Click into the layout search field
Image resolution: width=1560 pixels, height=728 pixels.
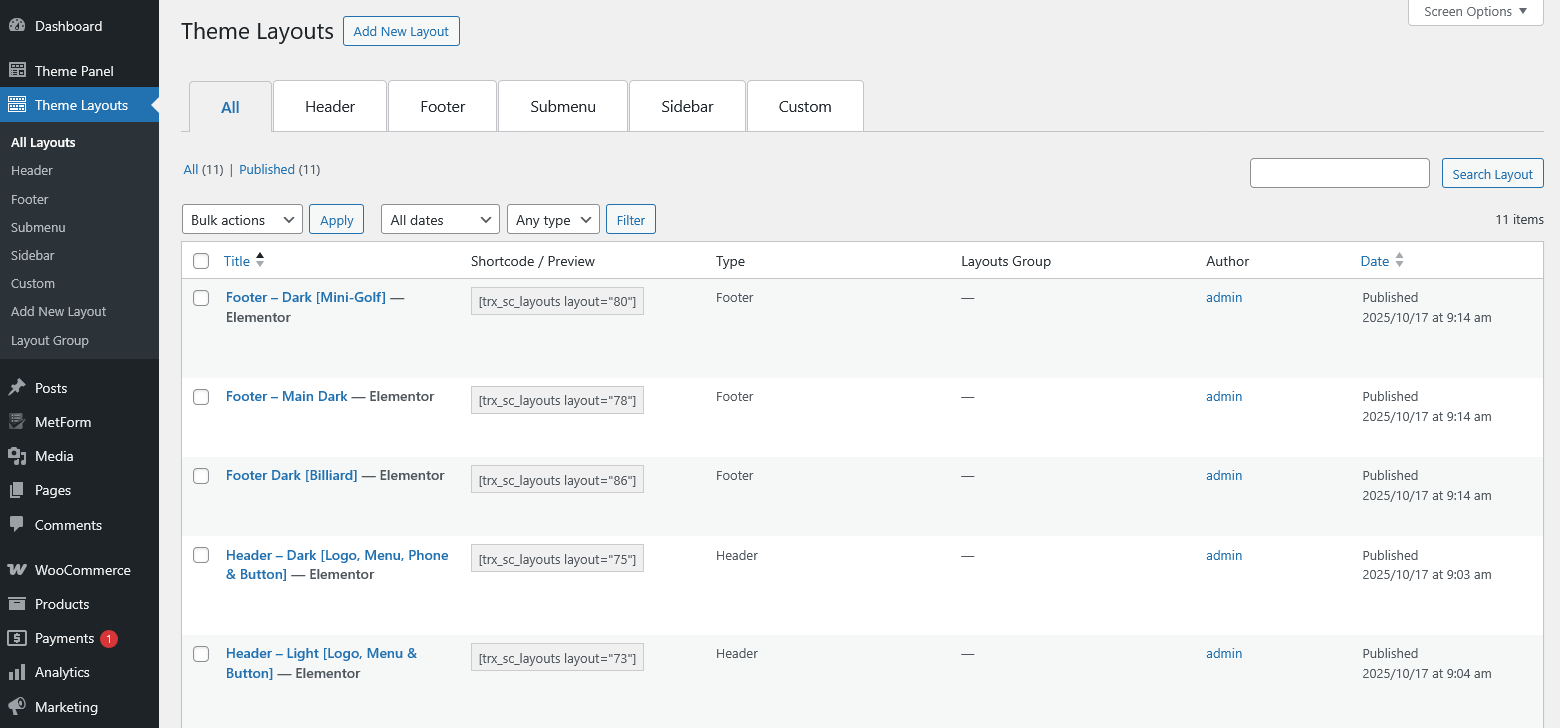pyautogui.click(x=1339, y=173)
